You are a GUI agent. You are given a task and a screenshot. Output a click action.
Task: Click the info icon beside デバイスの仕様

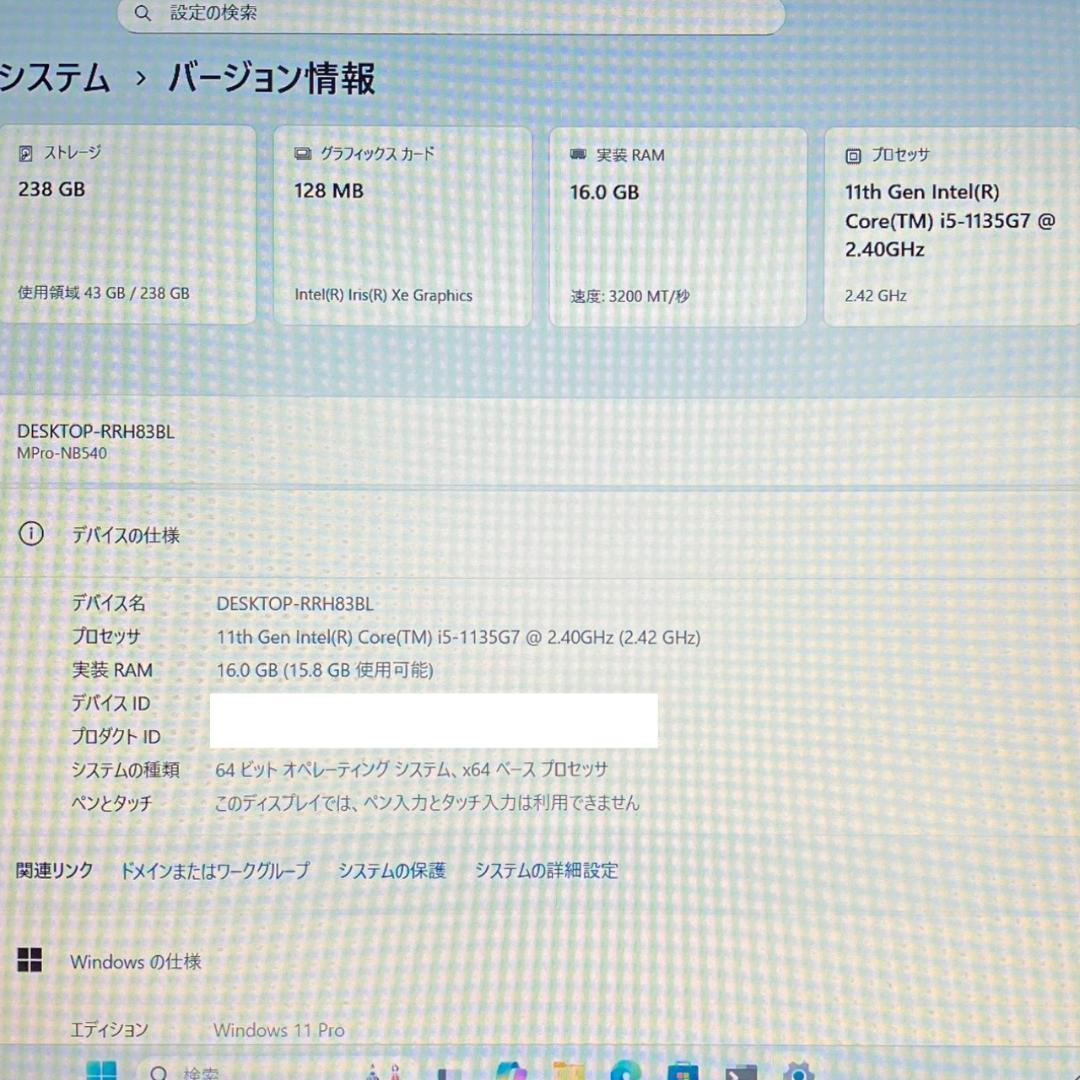(31, 533)
